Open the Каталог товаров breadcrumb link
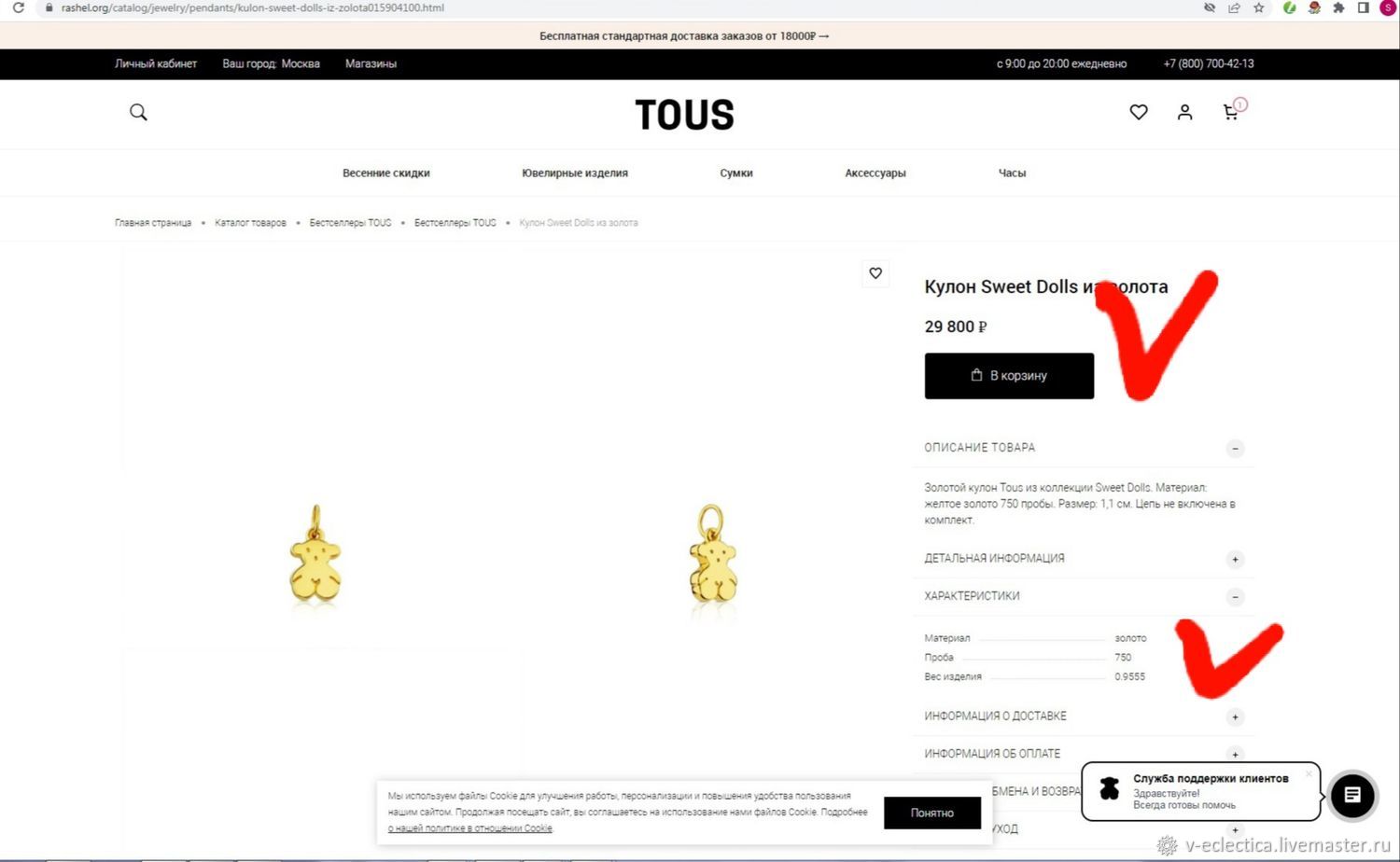 [x=250, y=223]
